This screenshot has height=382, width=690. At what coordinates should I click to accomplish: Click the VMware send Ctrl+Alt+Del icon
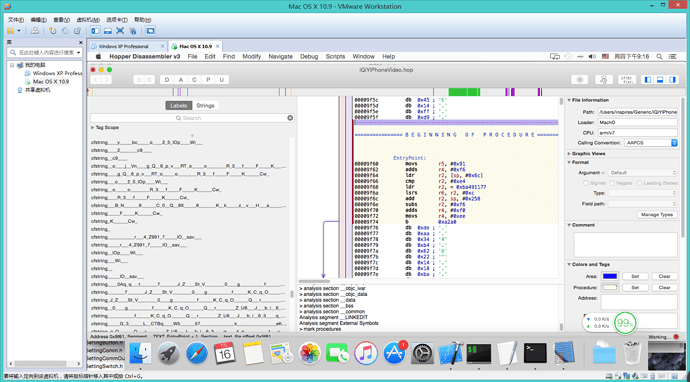pyautogui.click(x=34, y=31)
